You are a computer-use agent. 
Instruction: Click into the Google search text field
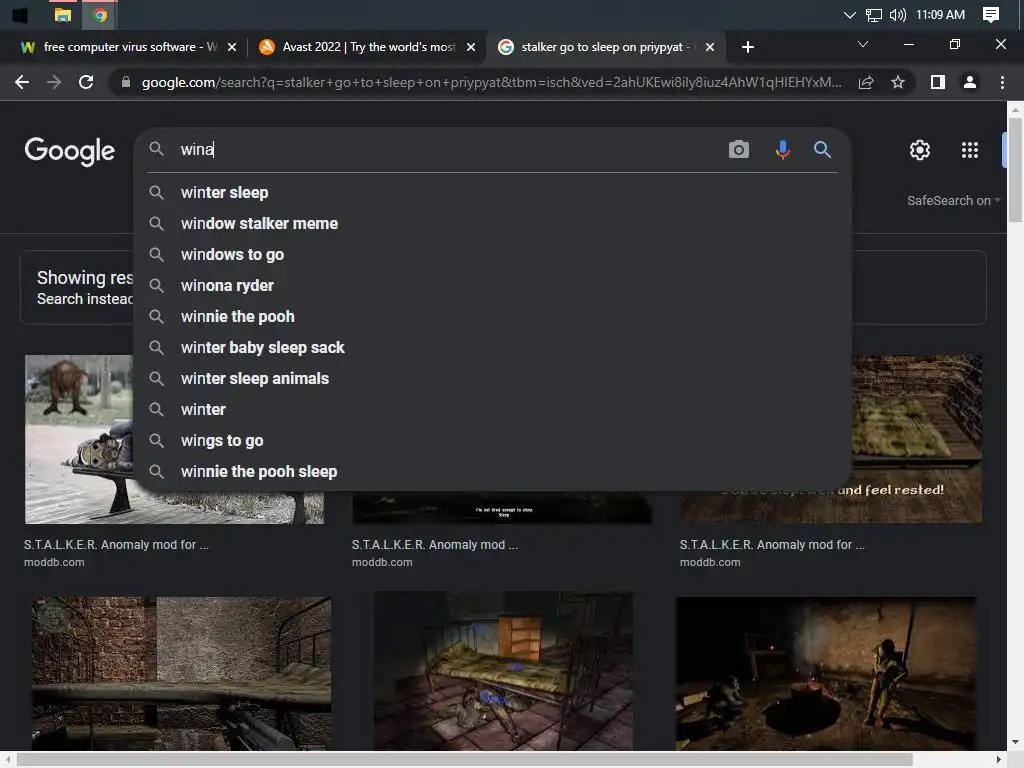447,150
